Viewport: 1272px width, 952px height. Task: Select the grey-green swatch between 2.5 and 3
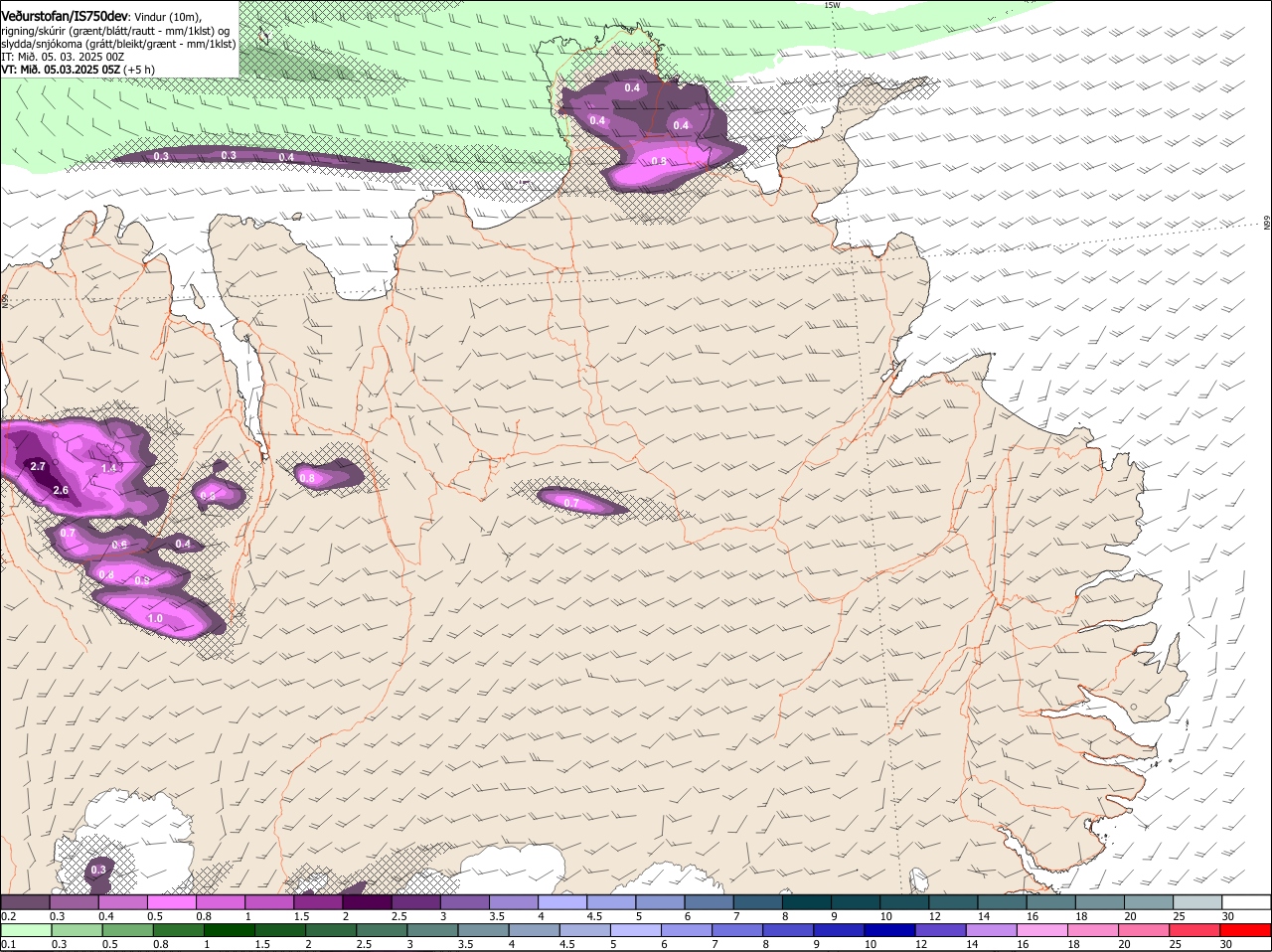[383, 930]
